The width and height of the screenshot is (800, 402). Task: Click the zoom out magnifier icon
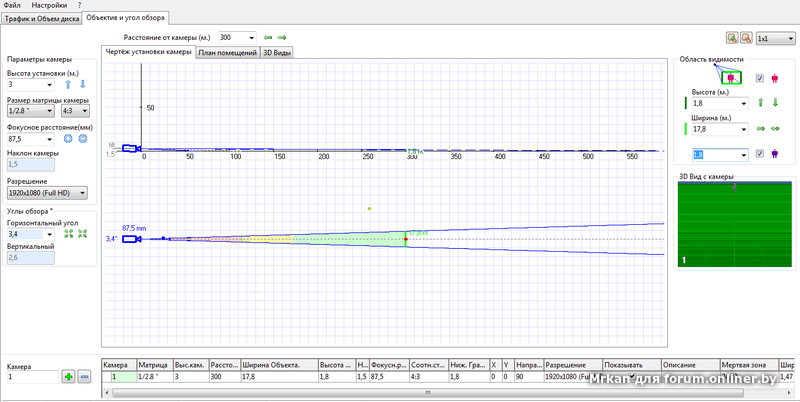point(745,38)
